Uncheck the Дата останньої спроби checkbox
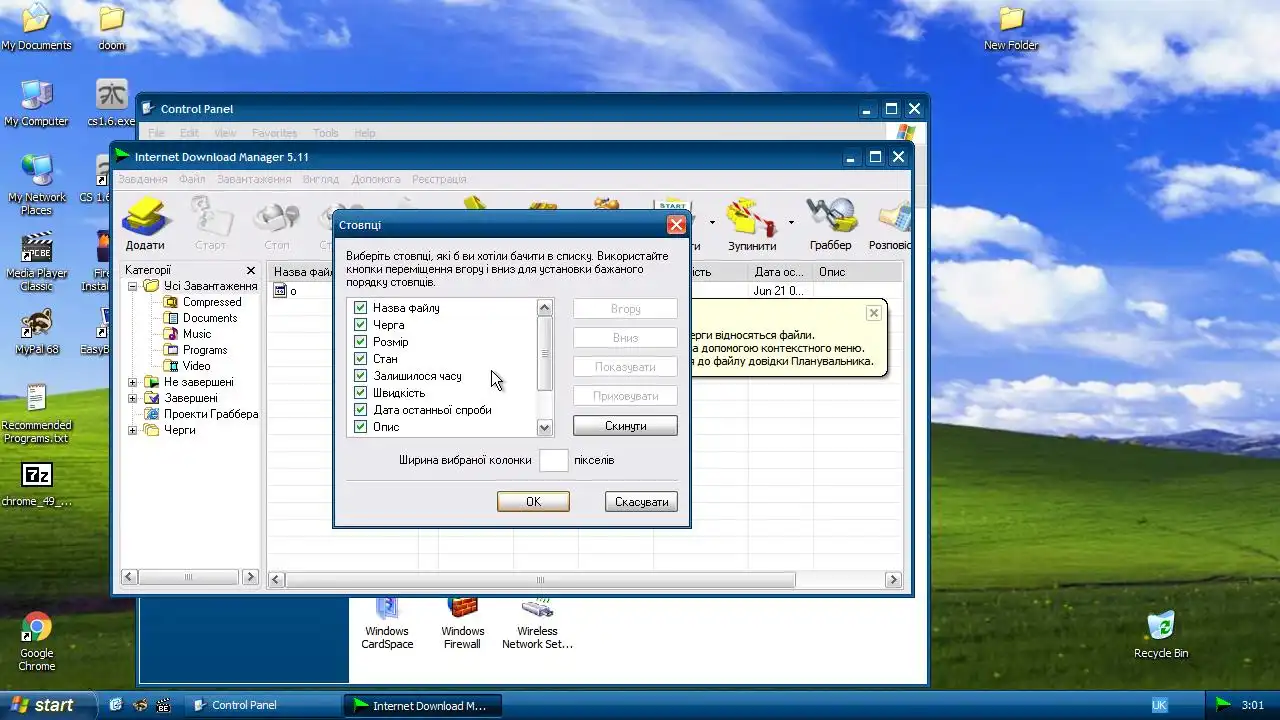 click(361, 410)
